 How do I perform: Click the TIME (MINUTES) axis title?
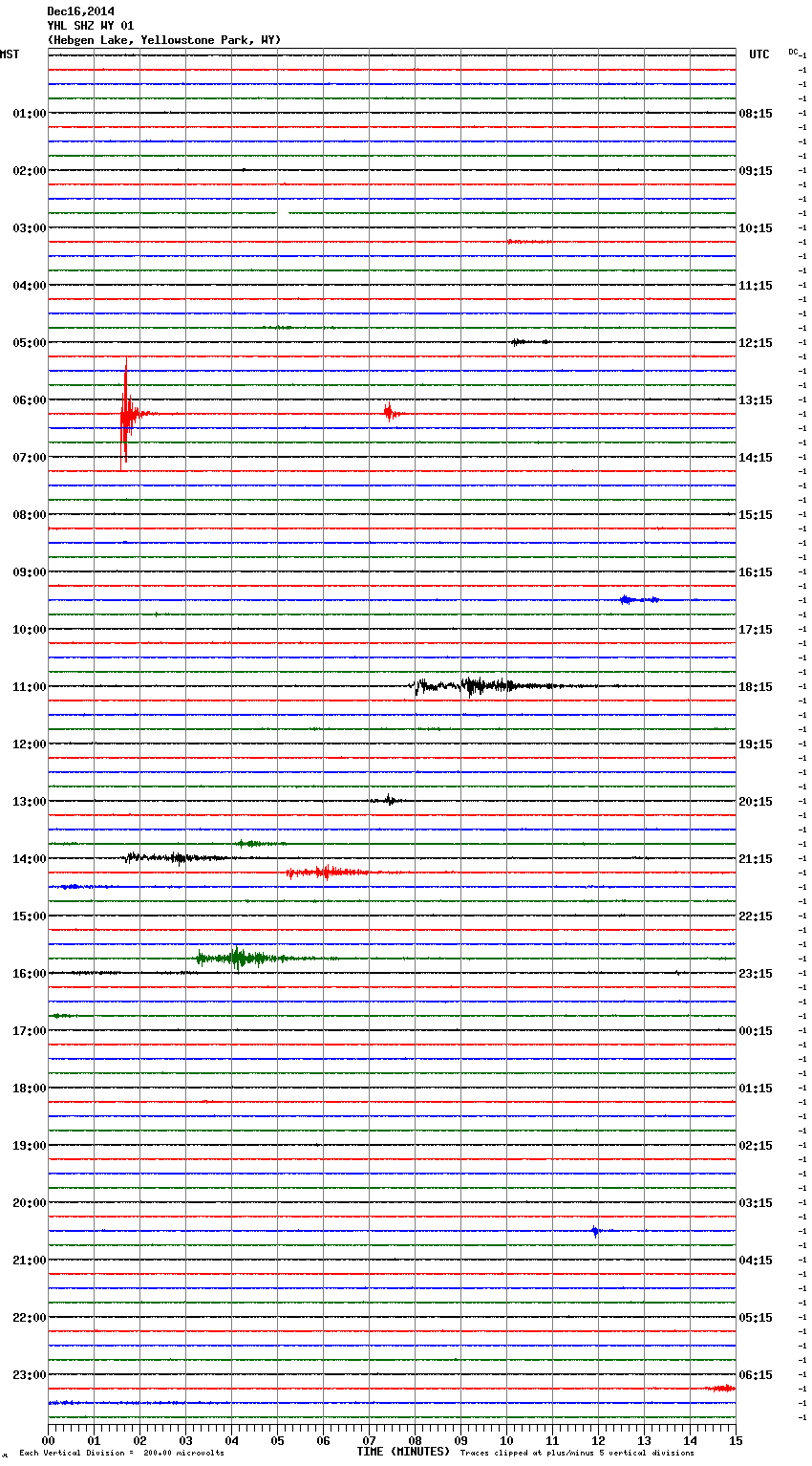pyautogui.click(x=403, y=1452)
